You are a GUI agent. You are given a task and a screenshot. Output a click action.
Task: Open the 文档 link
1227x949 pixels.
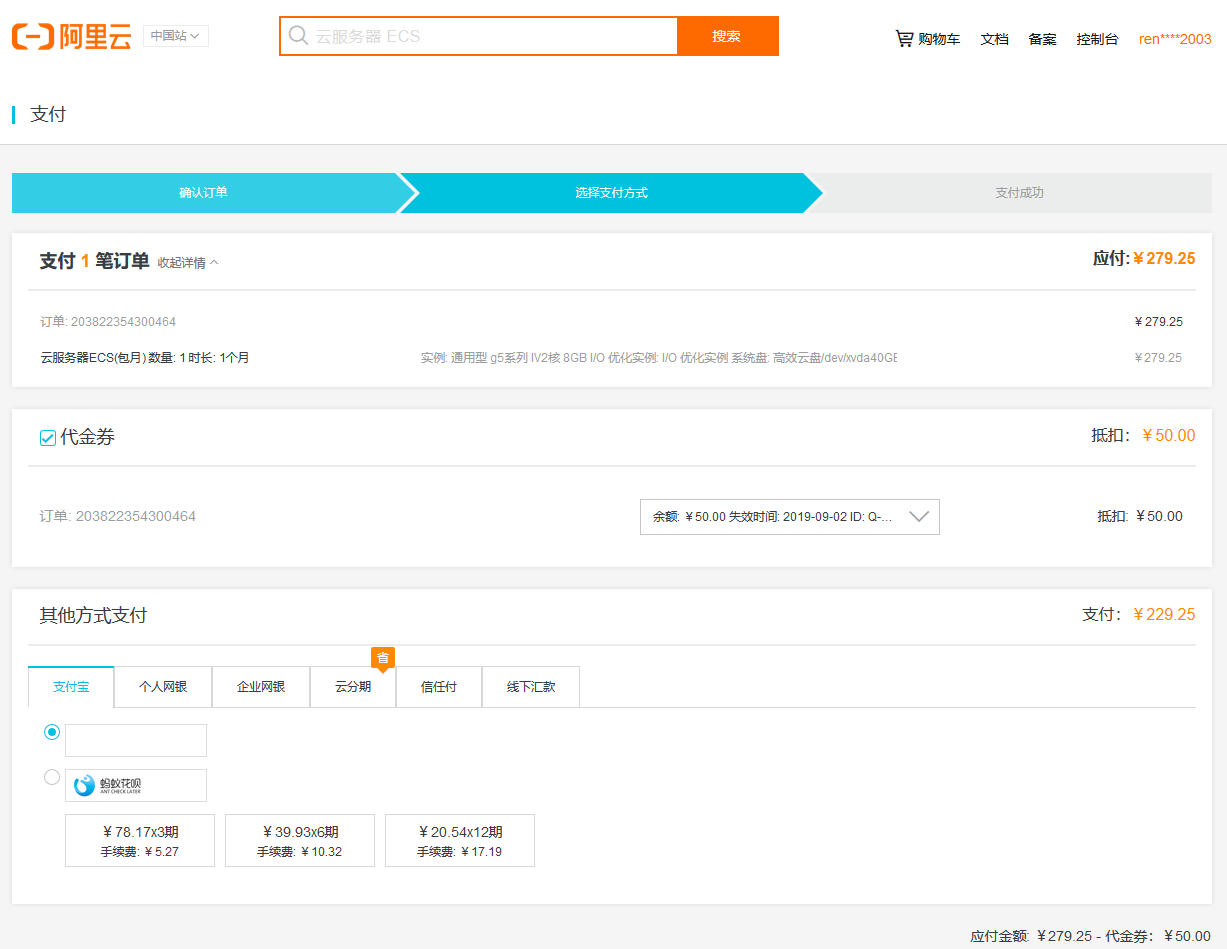point(995,39)
